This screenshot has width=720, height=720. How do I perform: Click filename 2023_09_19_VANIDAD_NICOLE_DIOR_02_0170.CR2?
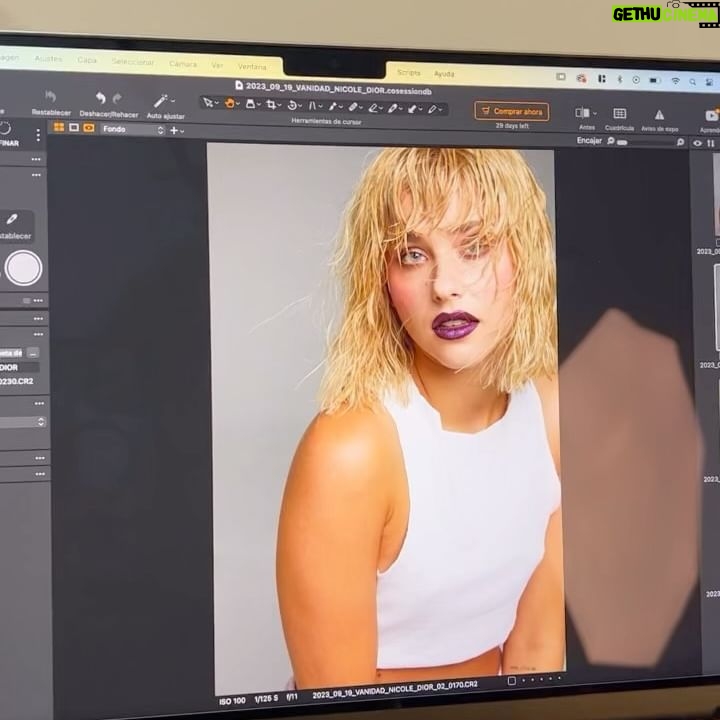(395, 690)
